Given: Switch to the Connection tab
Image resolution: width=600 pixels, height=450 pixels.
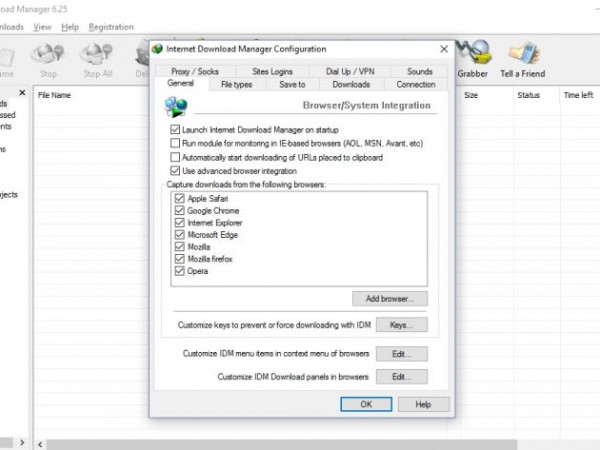Looking at the screenshot, I should [x=416, y=85].
